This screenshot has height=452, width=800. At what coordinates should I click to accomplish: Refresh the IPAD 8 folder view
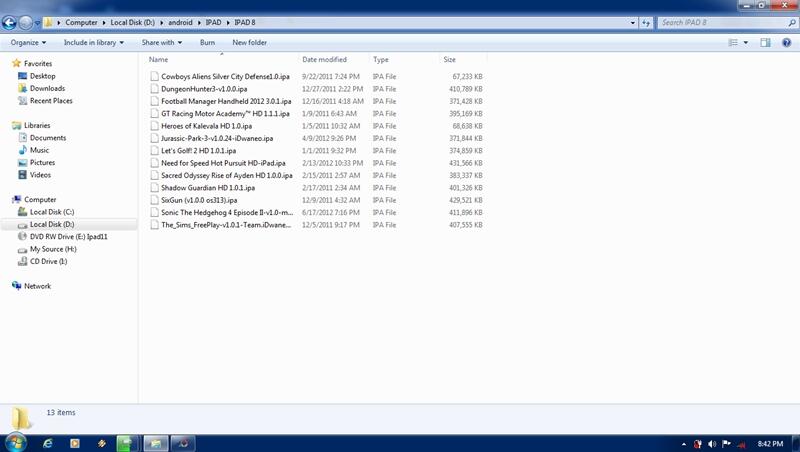[646, 22]
